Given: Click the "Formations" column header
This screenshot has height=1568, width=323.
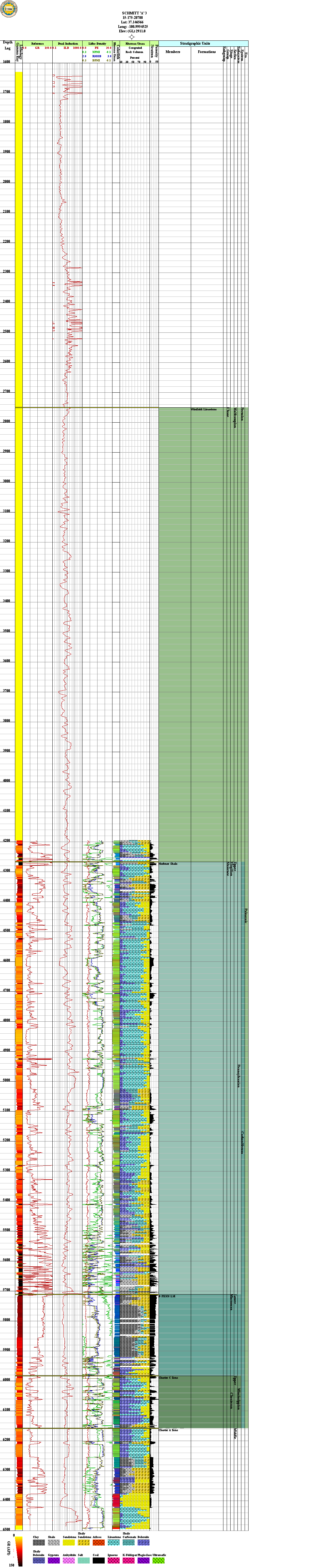Looking at the screenshot, I should pos(207,52).
